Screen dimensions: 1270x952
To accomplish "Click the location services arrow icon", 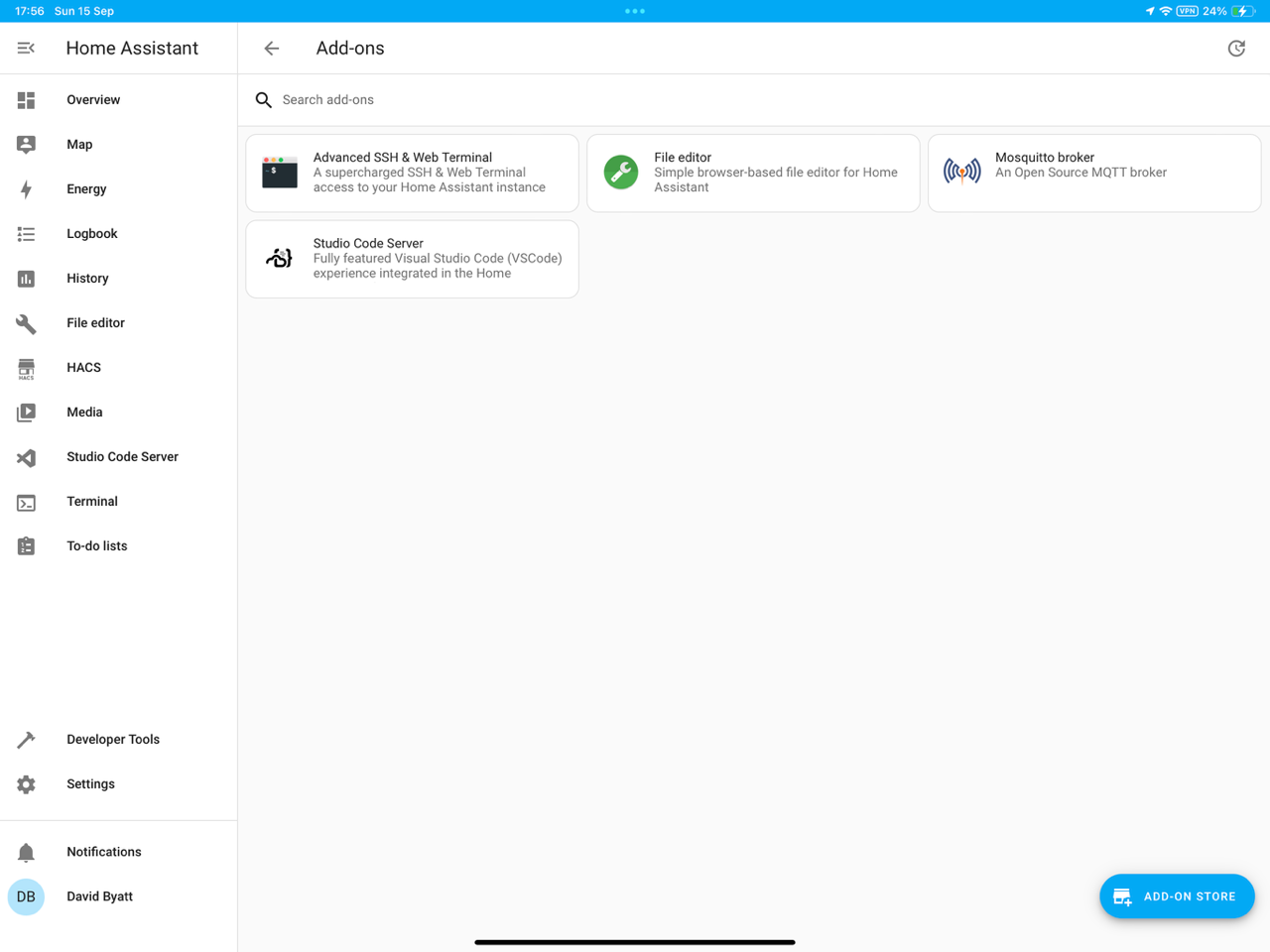I will (1149, 11).
